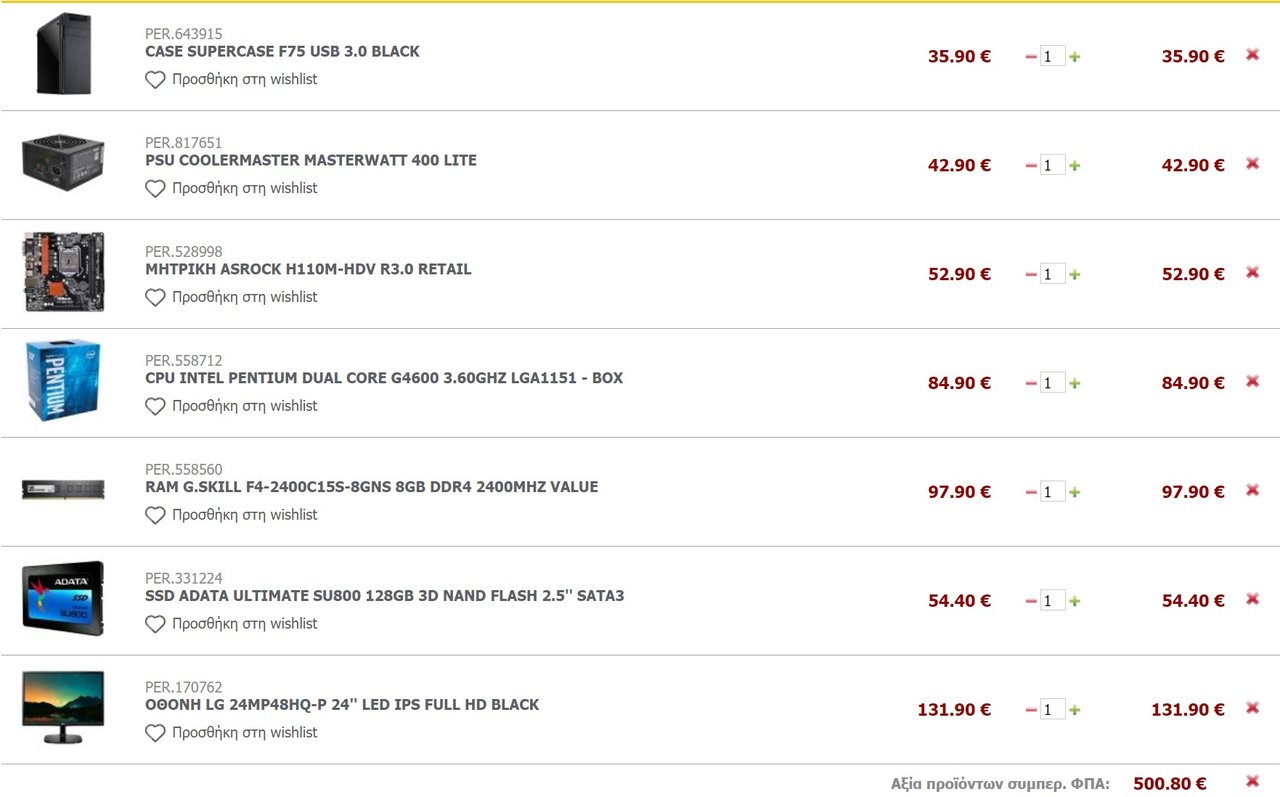Open the ASRock motherboard thumbnail image

pos(63,272)
